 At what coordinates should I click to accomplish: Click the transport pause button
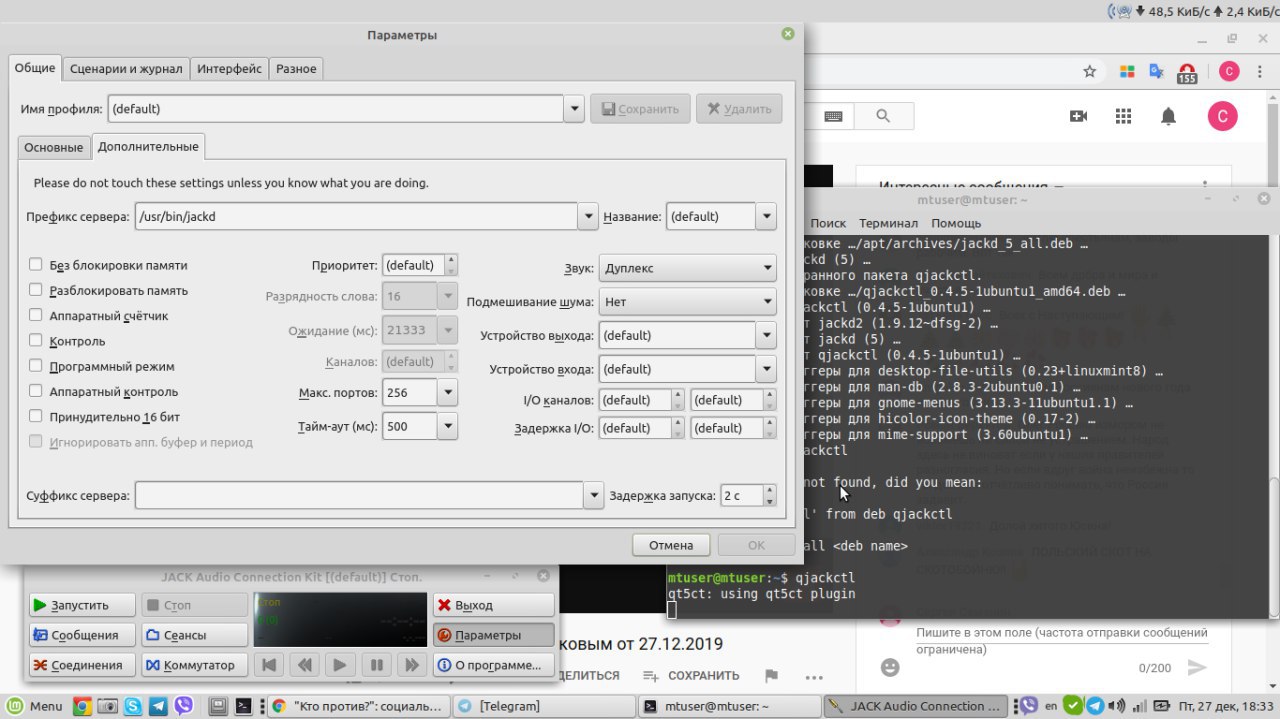coord(376,665)
